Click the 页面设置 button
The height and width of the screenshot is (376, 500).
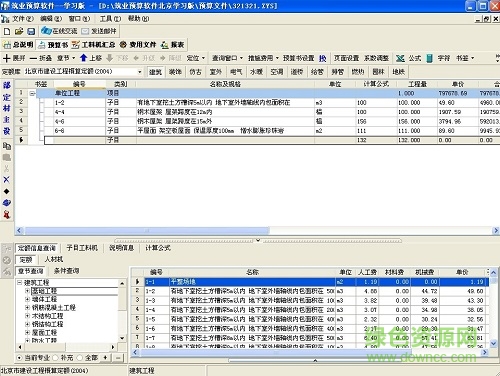(x=347, y=58)
